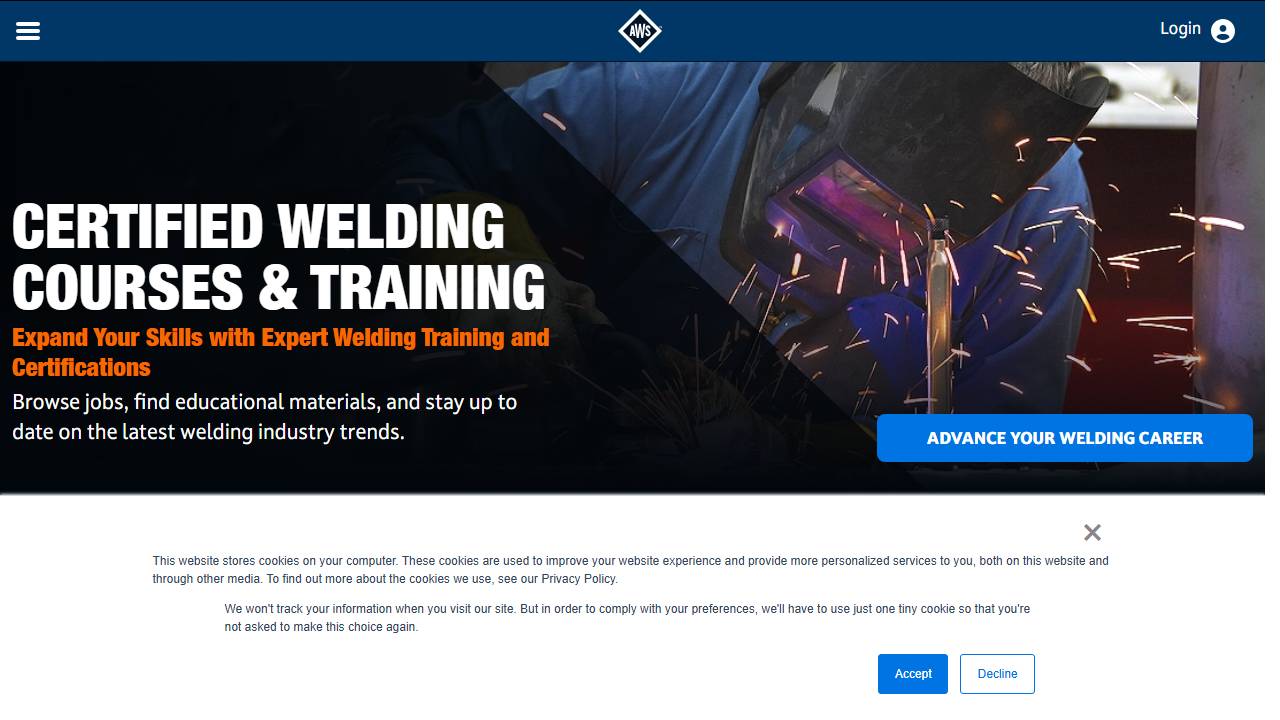Click Advance Your Welding Career button
The image size is (1280, 720).
[1064, 438]
